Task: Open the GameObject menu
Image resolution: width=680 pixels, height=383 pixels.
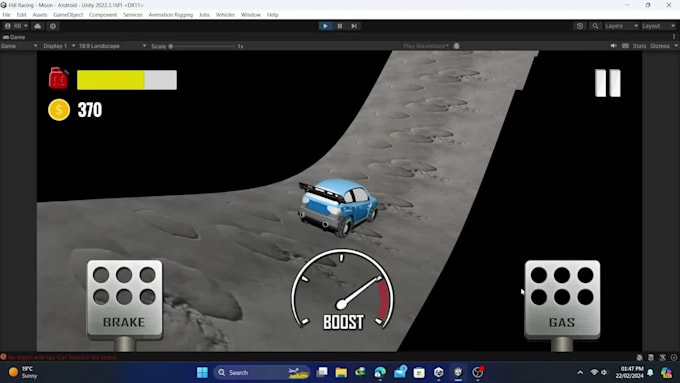Action: 68,15
